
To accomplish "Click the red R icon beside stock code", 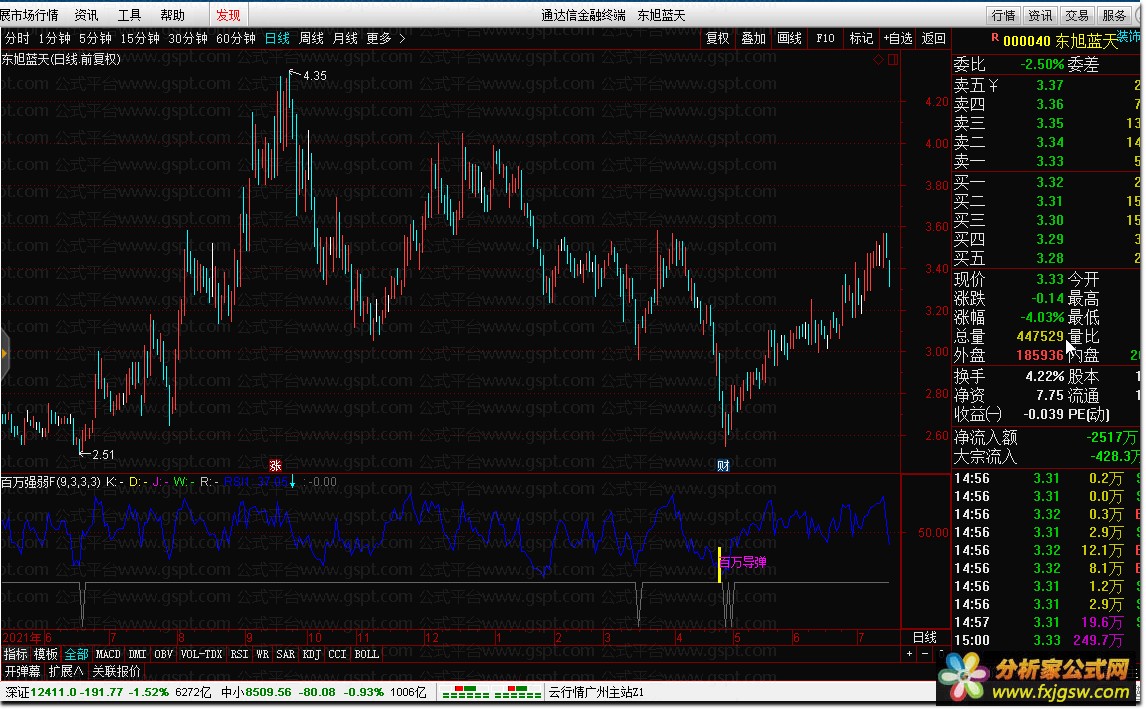I will 995,38.
